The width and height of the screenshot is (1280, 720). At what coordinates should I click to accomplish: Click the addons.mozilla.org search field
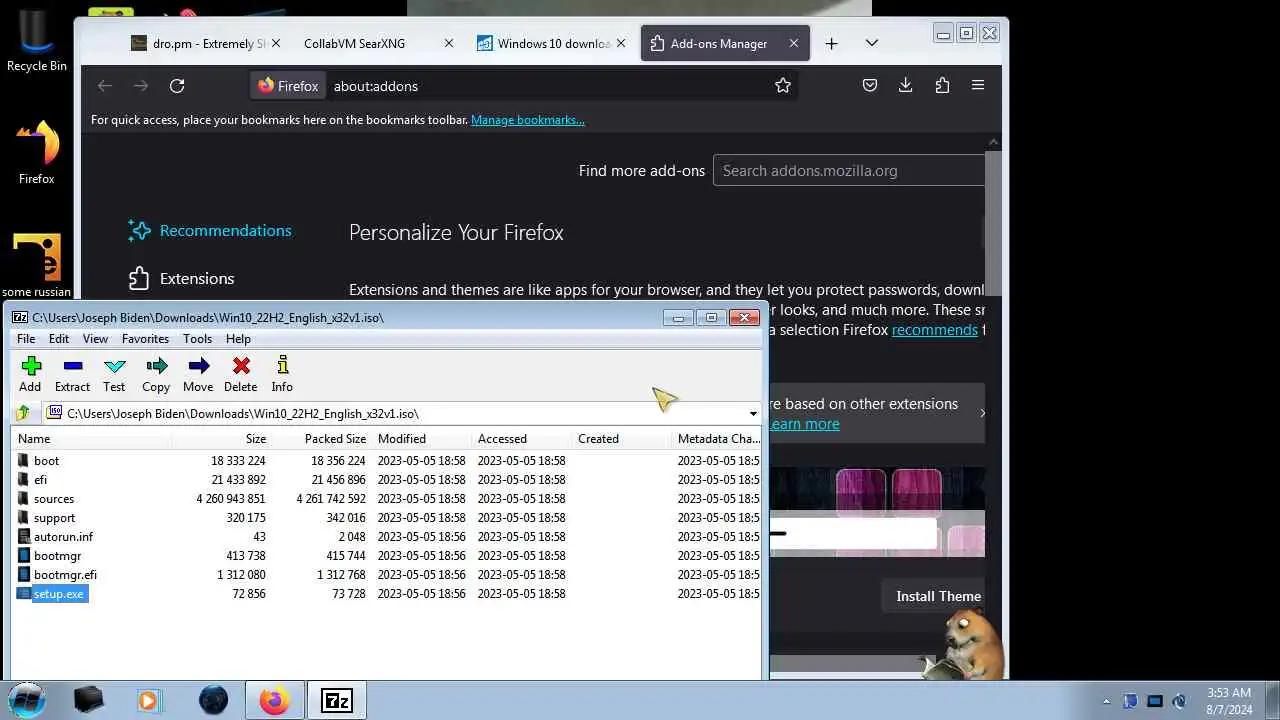tap(850, 171)
